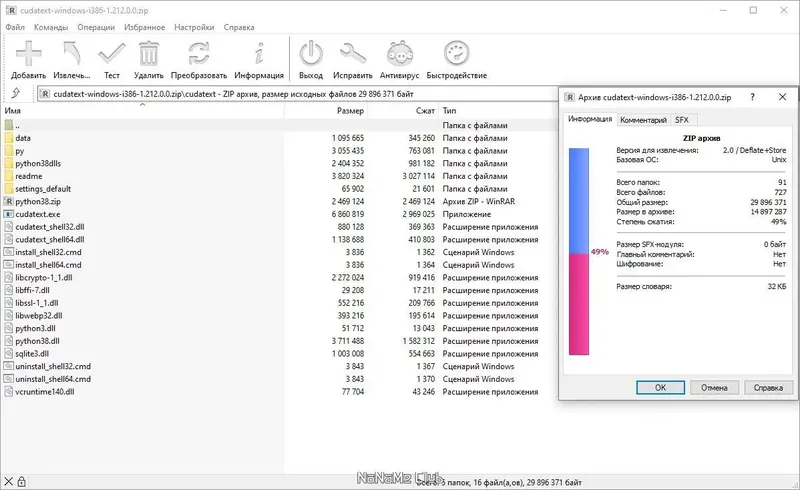Select vcruntime140.dll file

click(x=44, y=392)
